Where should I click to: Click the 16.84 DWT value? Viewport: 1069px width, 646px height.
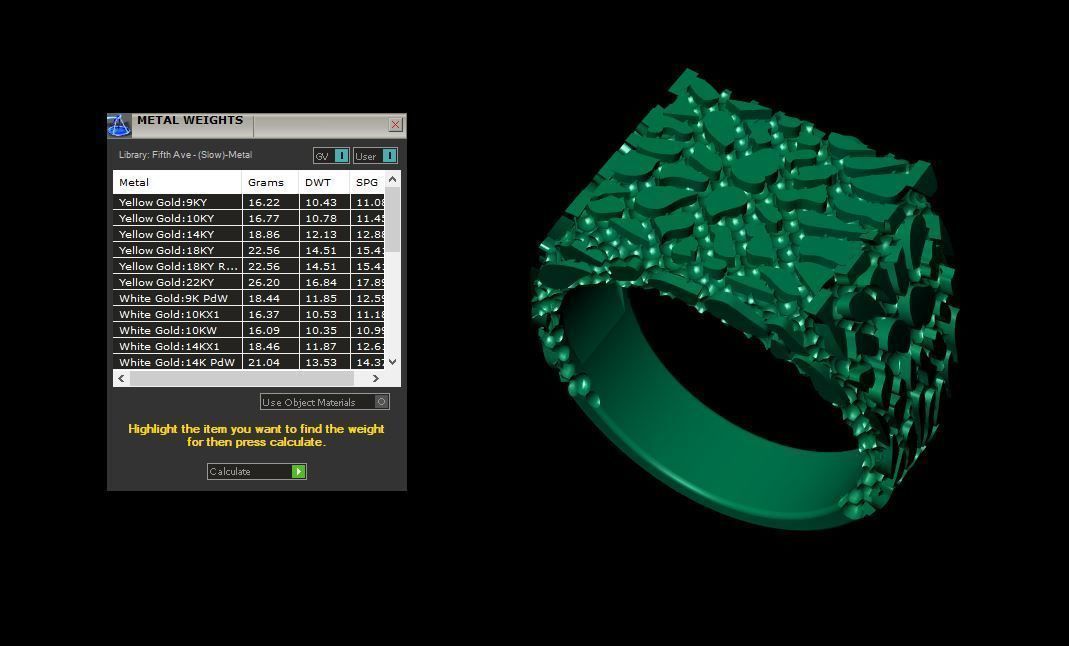pyautogui.click(x=321, y=282)
